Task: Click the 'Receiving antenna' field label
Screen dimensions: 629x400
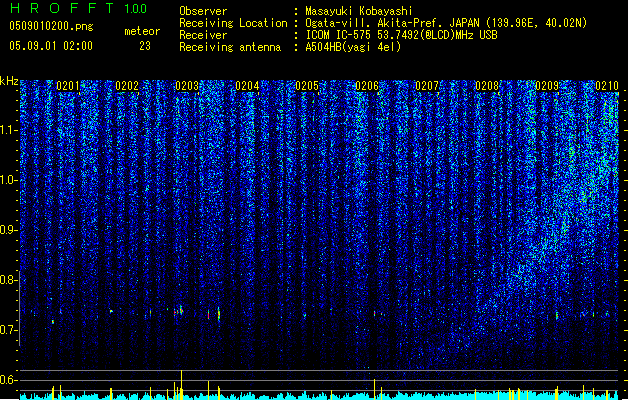Action: tap(230, 47)
